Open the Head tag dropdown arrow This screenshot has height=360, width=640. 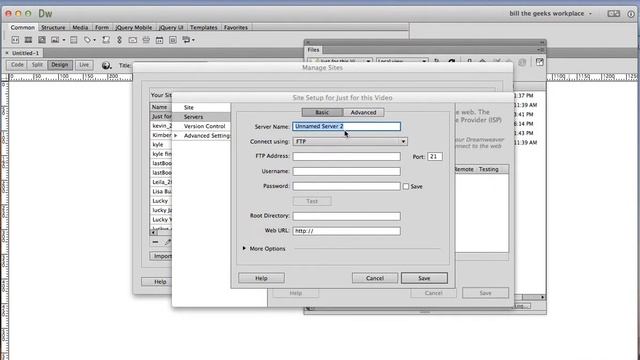(94, 40)
